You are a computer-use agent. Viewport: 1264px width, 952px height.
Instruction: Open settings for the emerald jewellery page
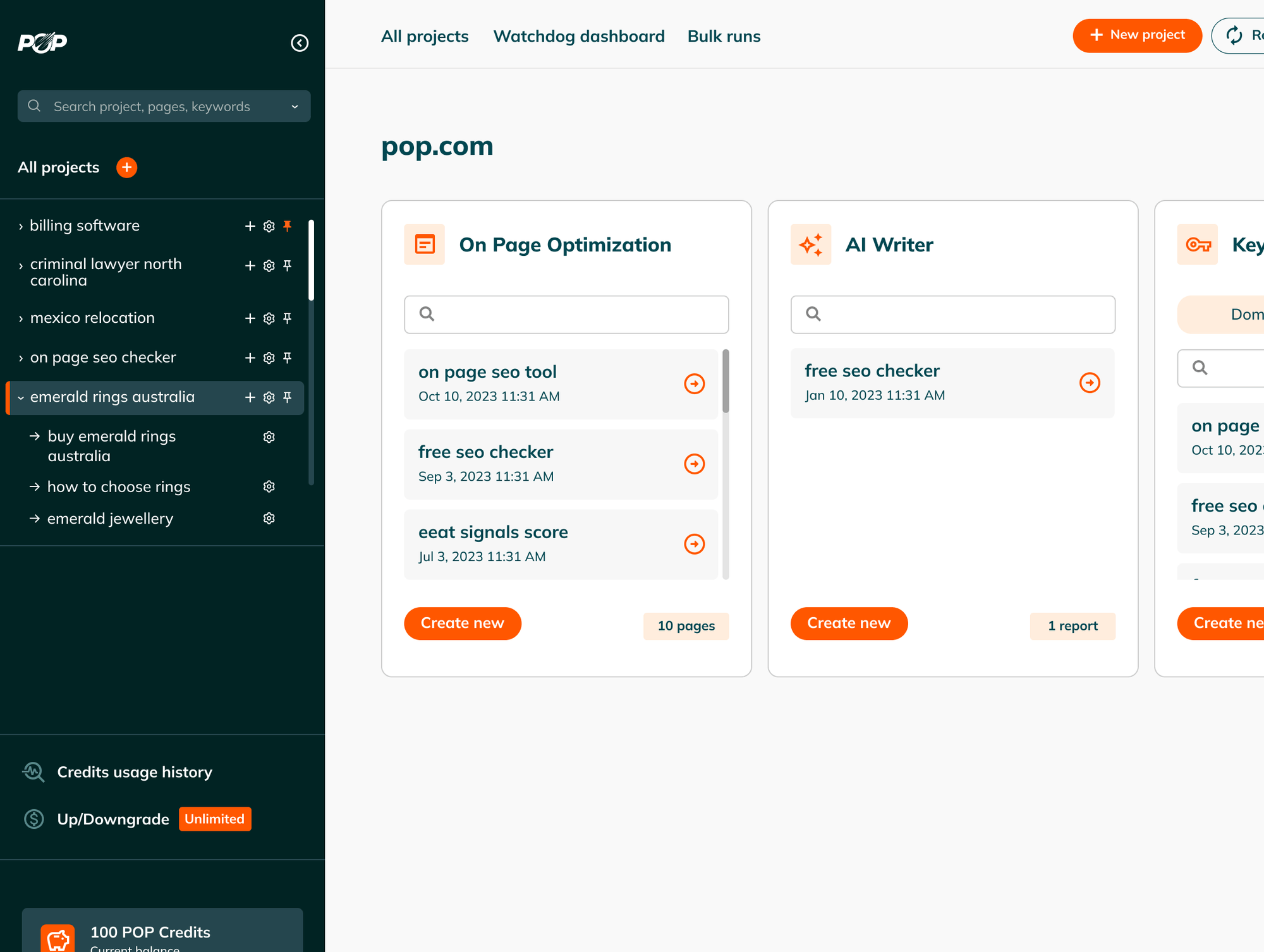click(x=269, y=518)
